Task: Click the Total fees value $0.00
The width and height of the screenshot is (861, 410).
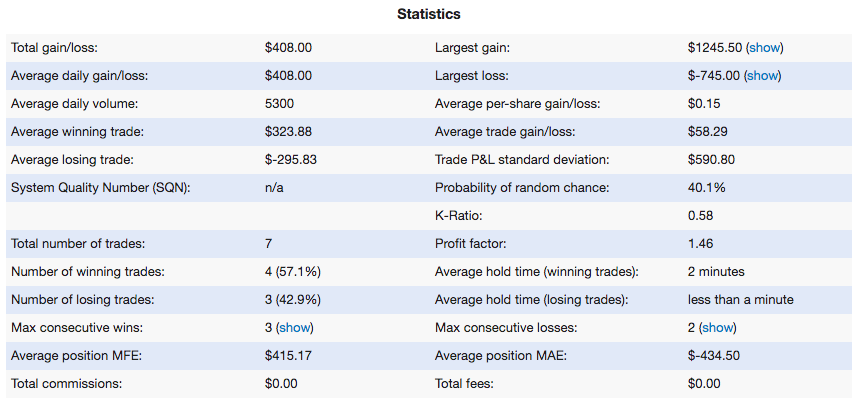Action: point(704,384)
